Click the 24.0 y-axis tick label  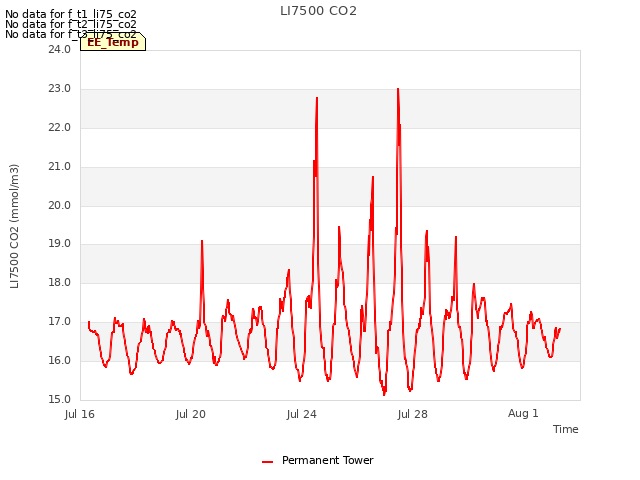59,49
